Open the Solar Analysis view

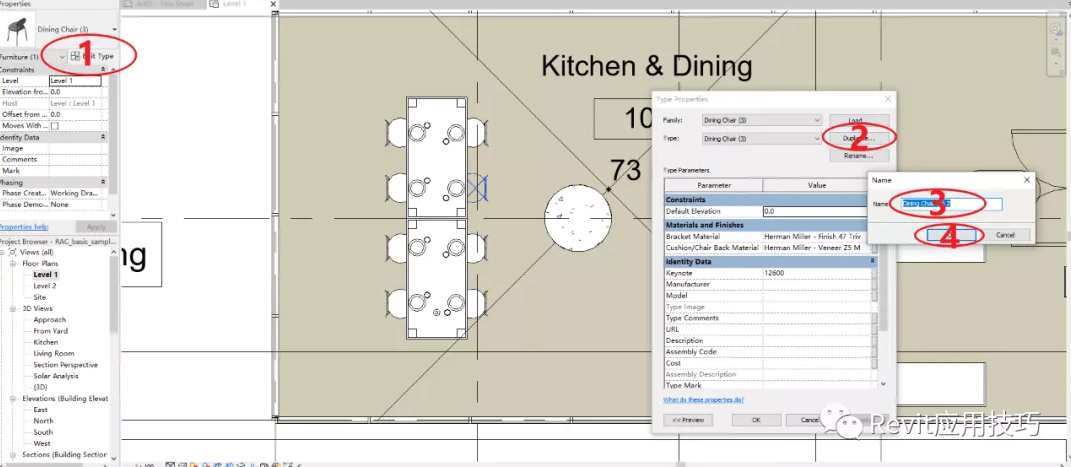tap(56, 376)
